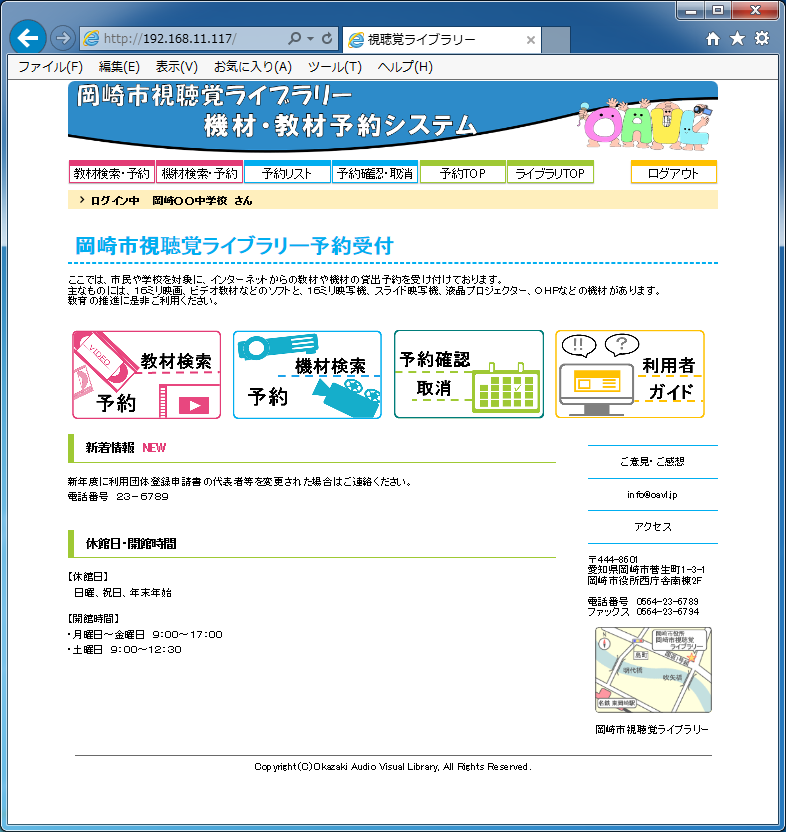Open the 利用者ガイド monitor banner
The width and height of the screenshot is (786, 832).
[629, 374]
